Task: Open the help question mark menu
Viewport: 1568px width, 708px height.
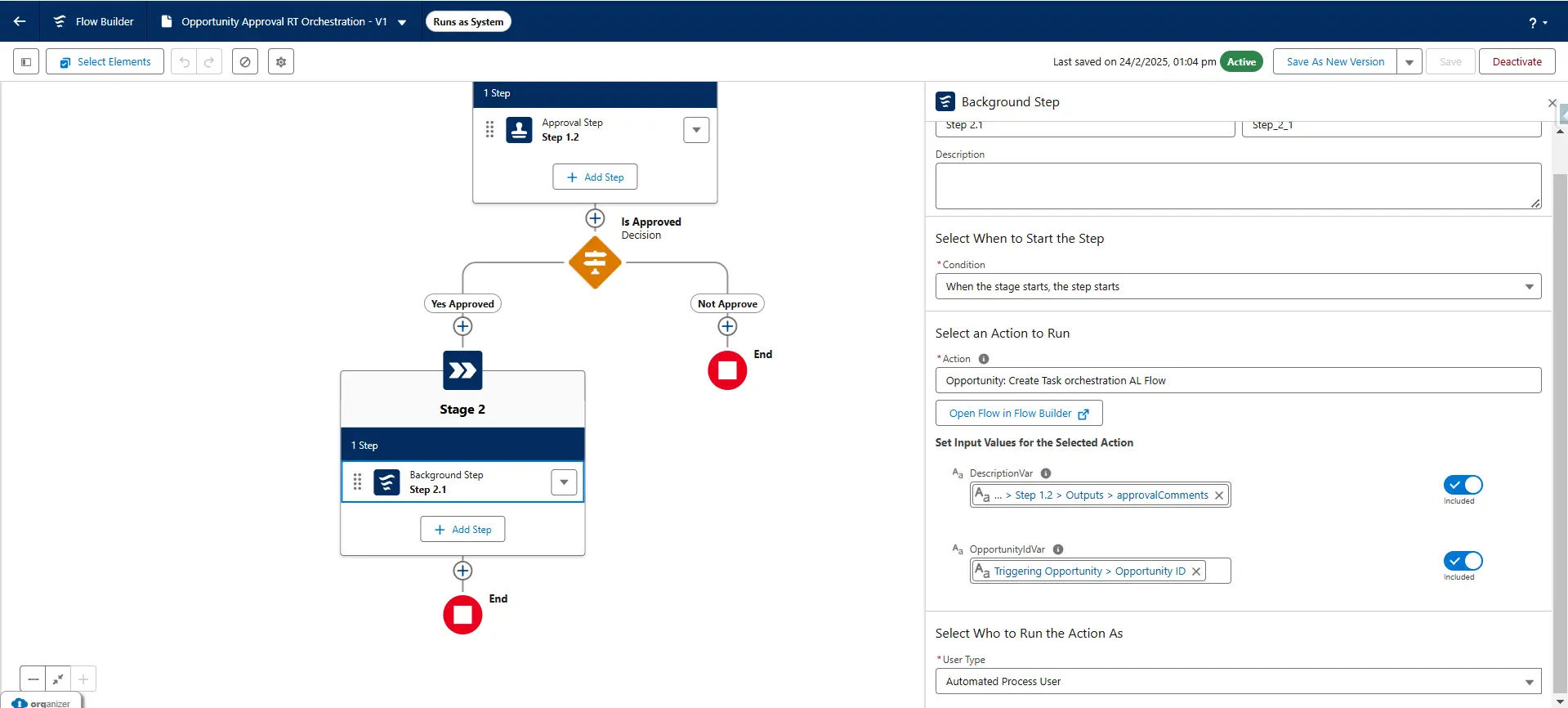Action: pos(1538,23)
